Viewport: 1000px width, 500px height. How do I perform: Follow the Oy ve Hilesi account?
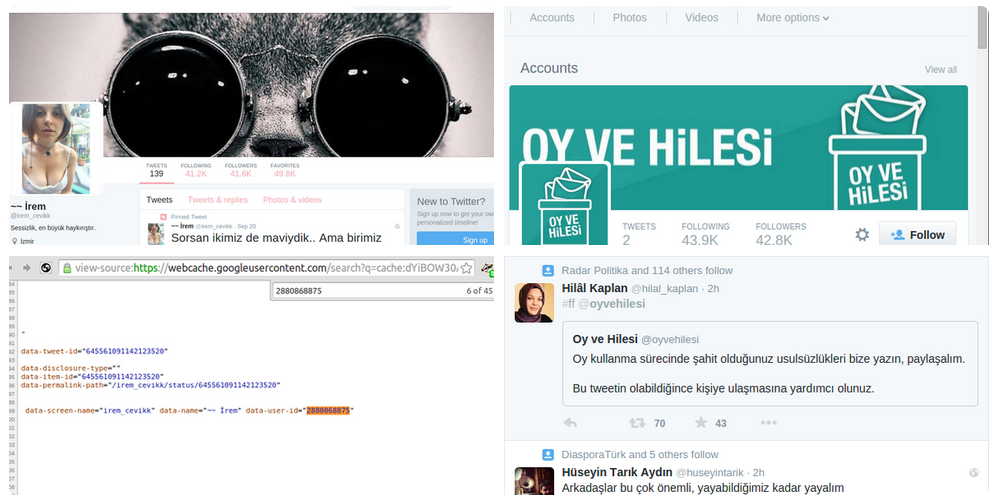point(917,234)
